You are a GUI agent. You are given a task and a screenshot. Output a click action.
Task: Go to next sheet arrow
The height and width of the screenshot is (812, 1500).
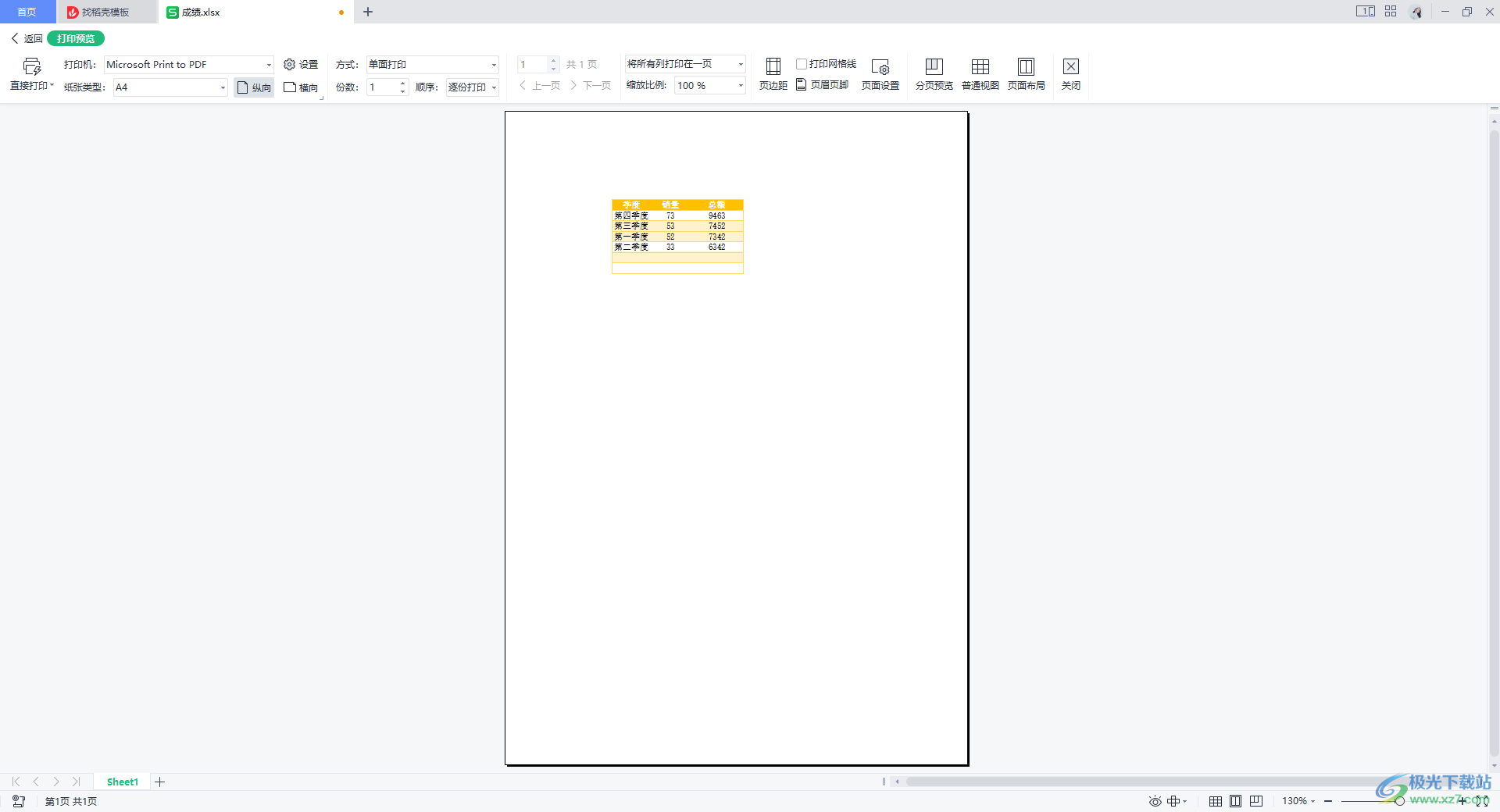coord(56,782)
